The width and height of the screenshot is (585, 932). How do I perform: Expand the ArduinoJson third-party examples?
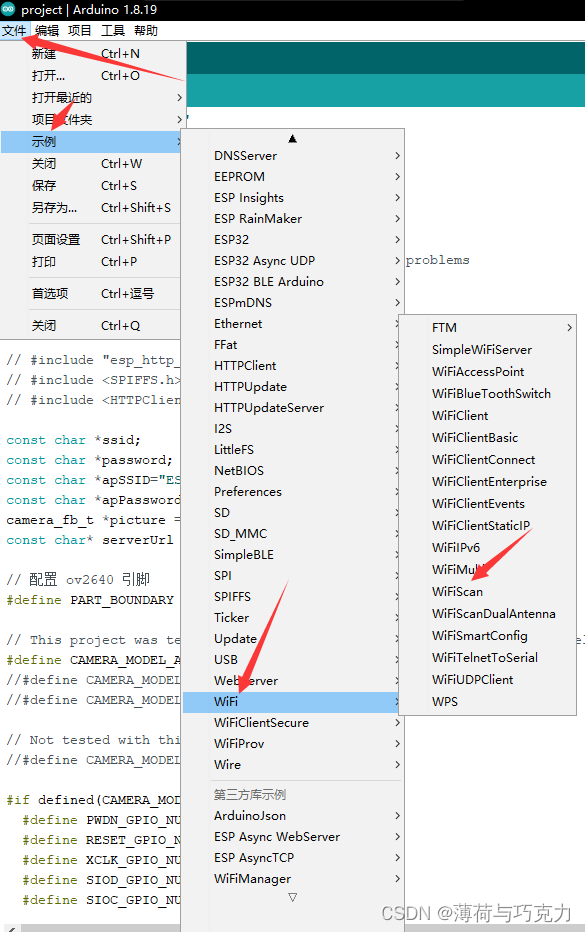tap(293, 816)
